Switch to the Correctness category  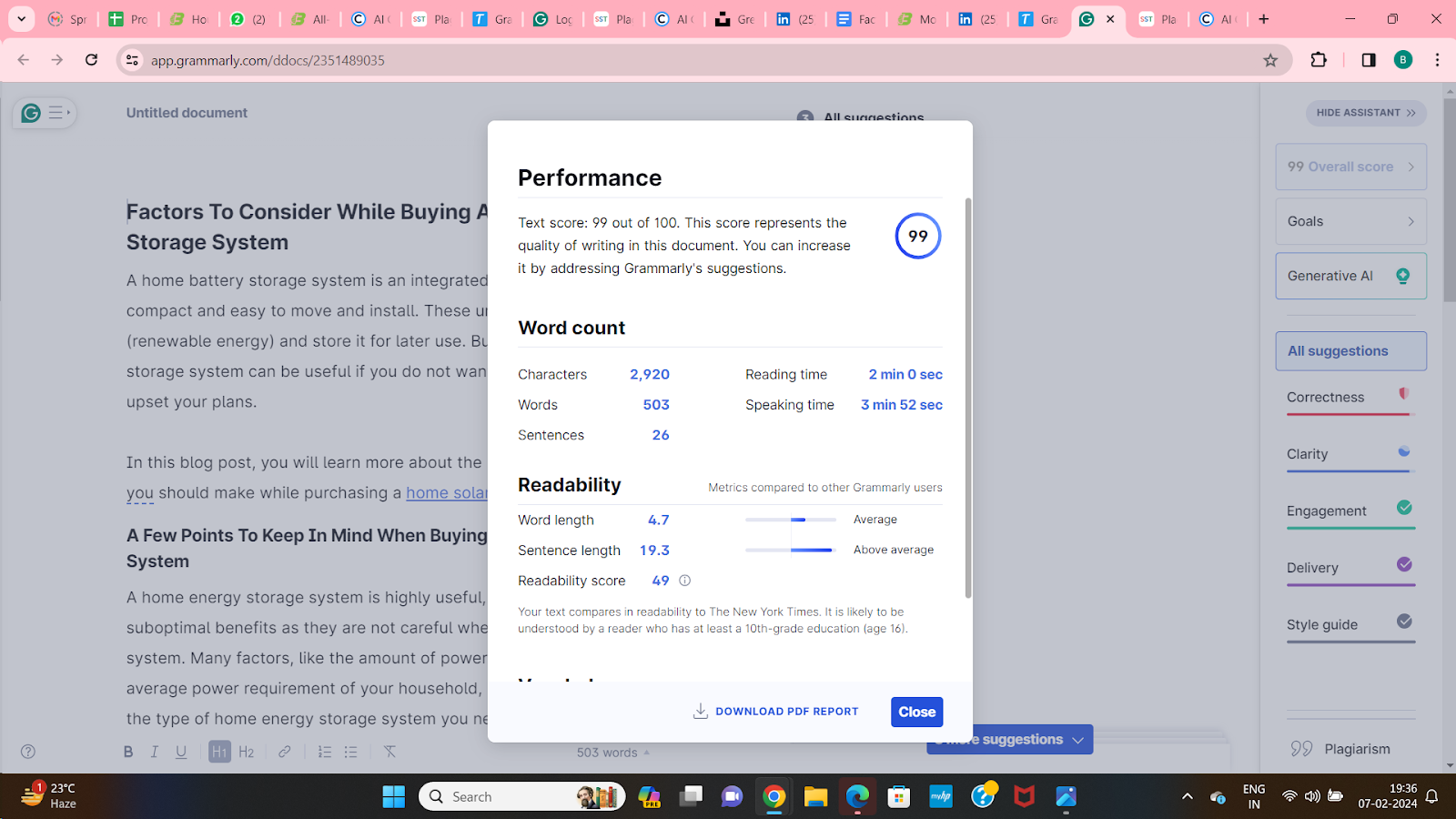point(1351,398)
